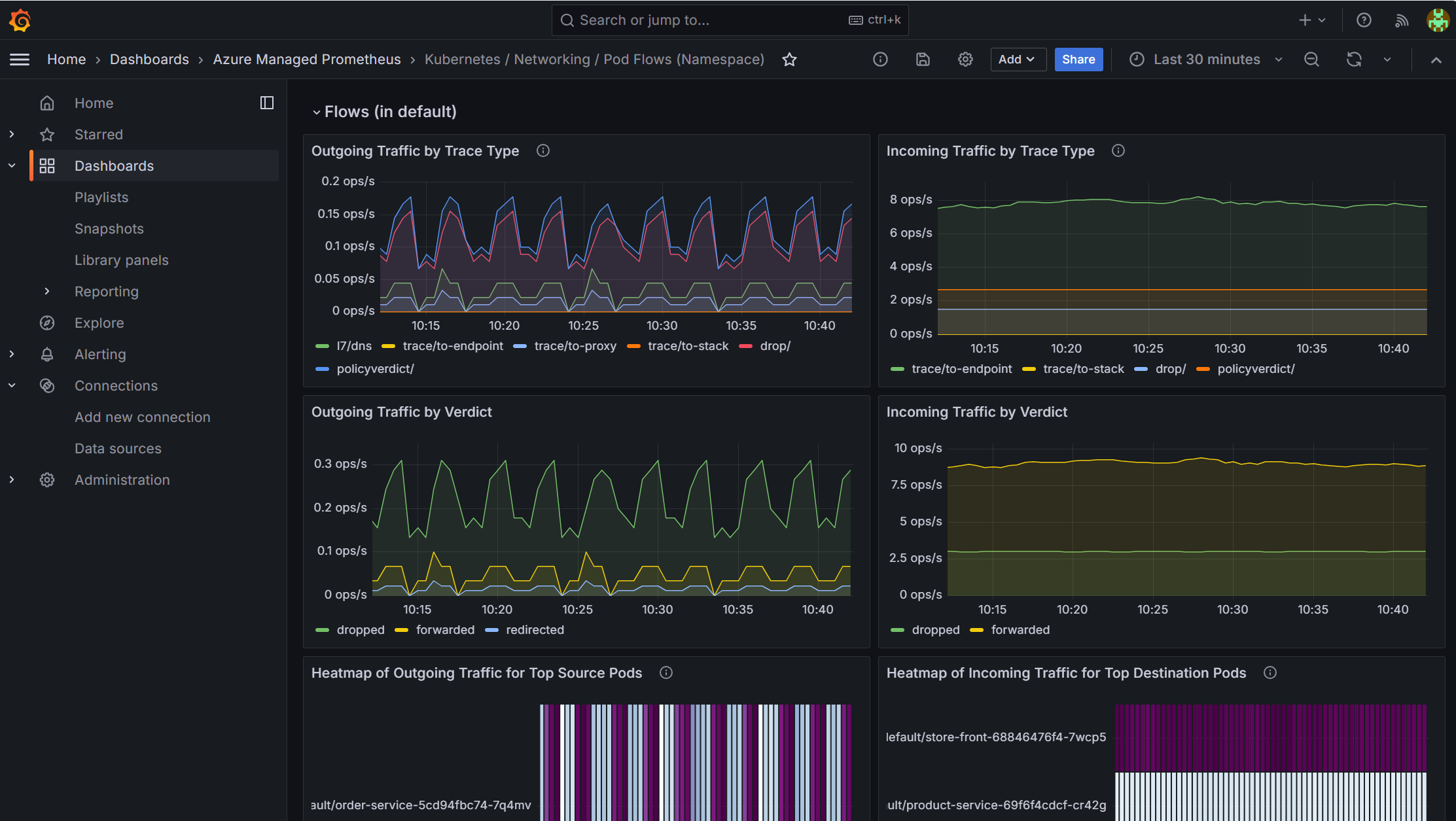1456x821 pixels.
Task: Expand the Starred sidebar section
Action: (x=12, y=134)
